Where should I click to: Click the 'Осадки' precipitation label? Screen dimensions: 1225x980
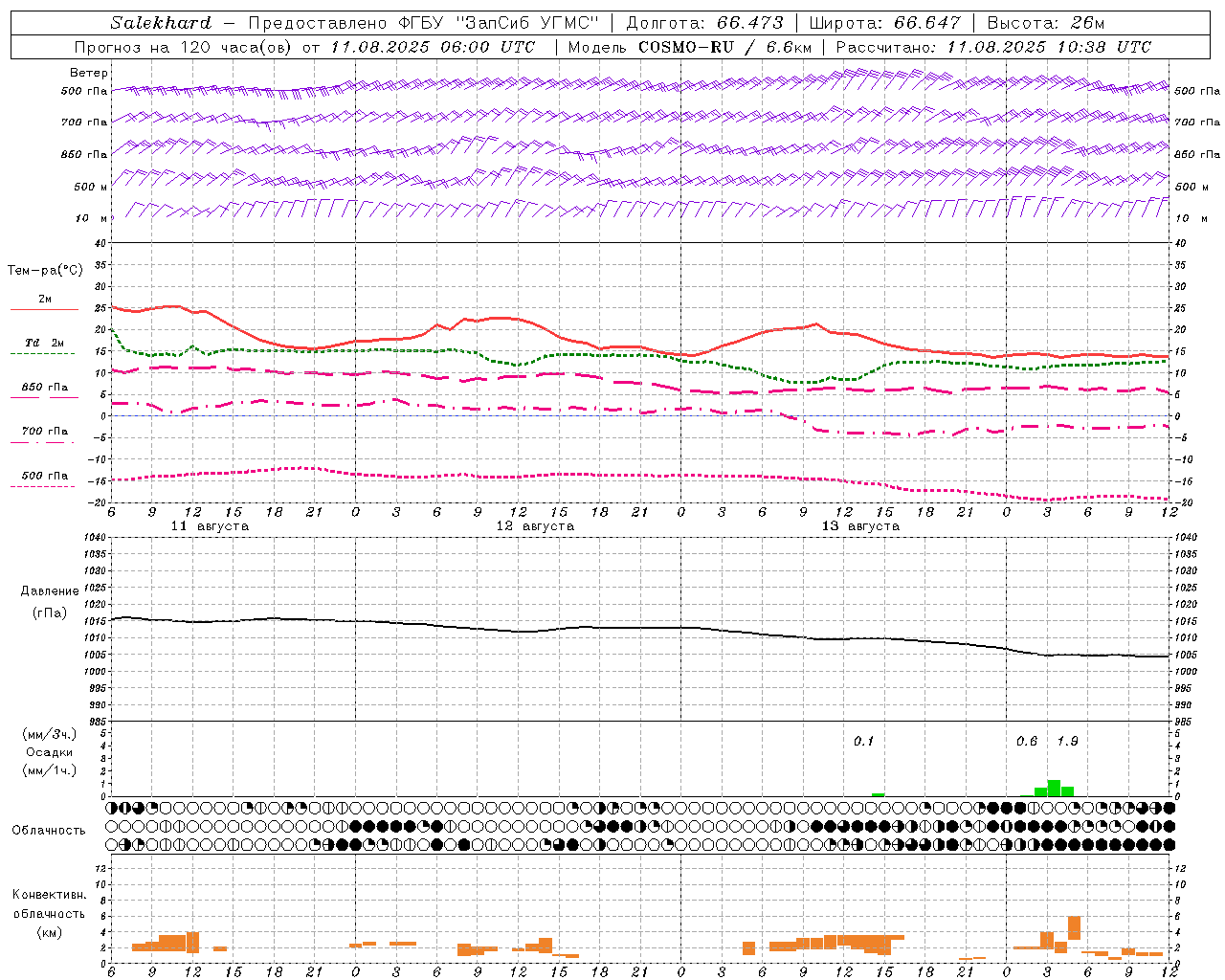[50, 752]
